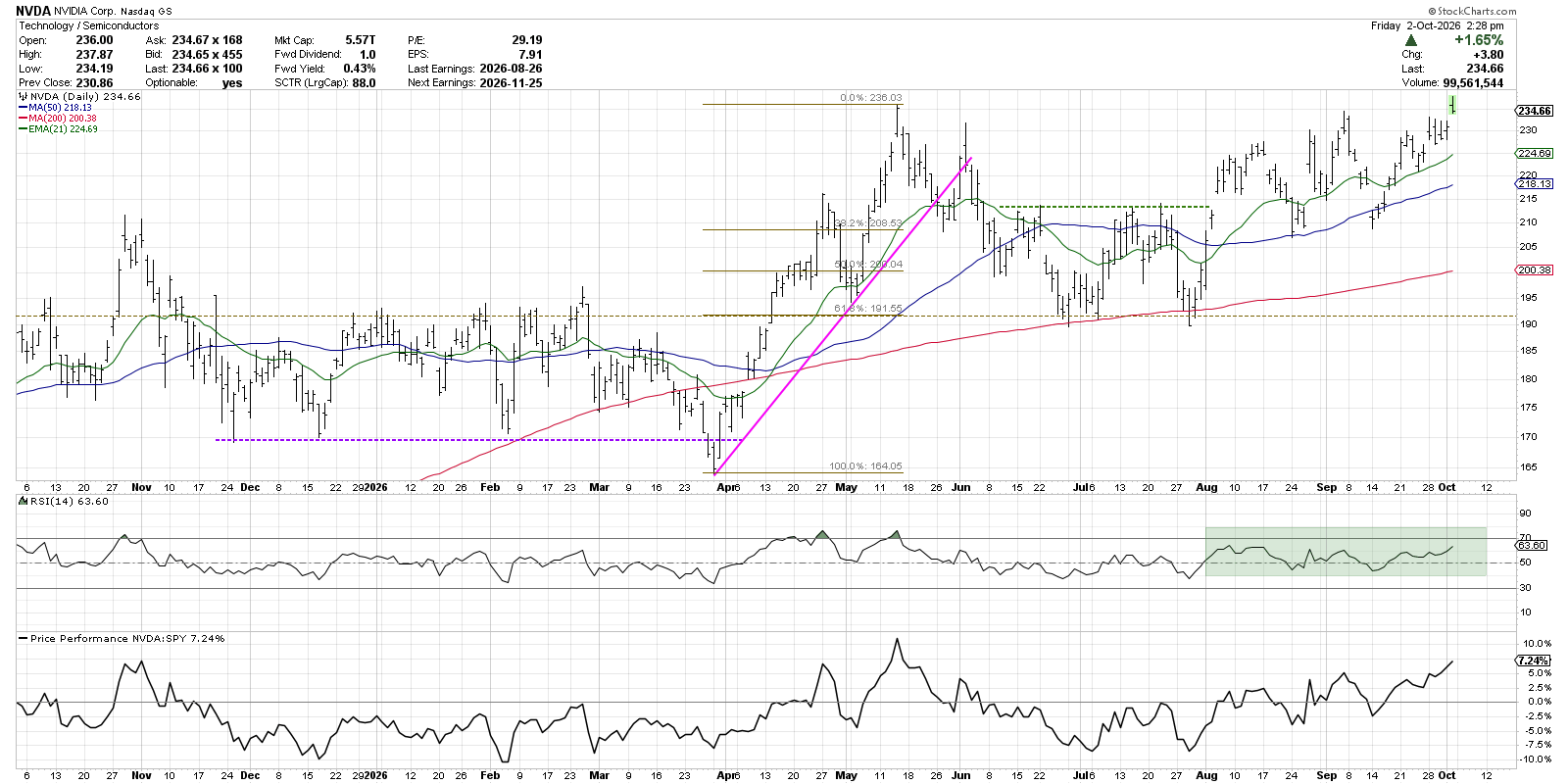Click the EMA(21) 224.69 legend entry
This screenshot has width=1568, height=784.
(63, 129)
